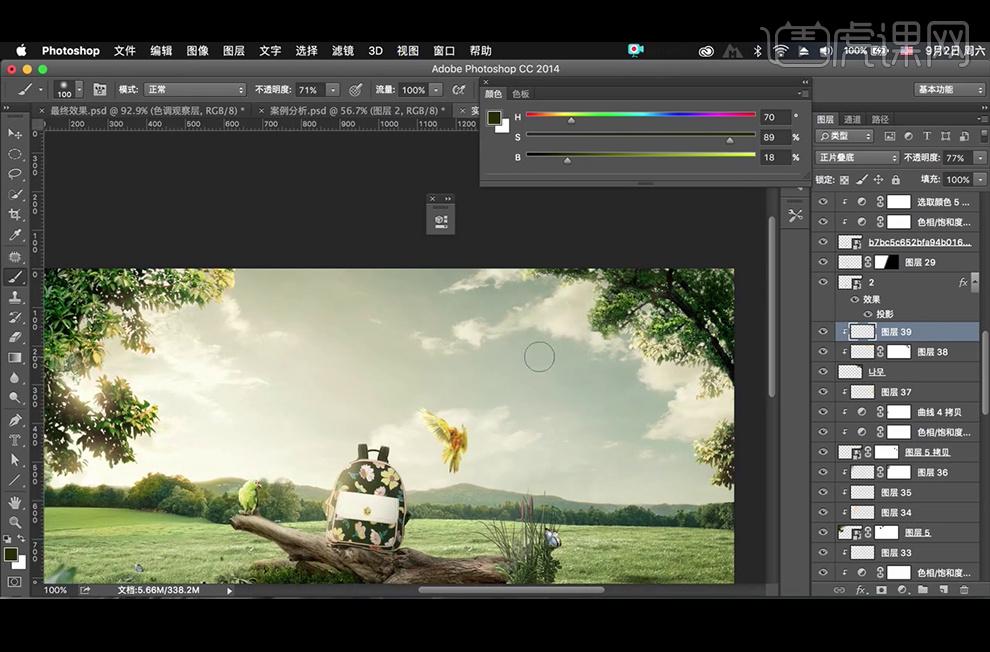This screenshot has width=990, height=652.
Task: Switch to the 通道 tab
Action: point(852,119)
